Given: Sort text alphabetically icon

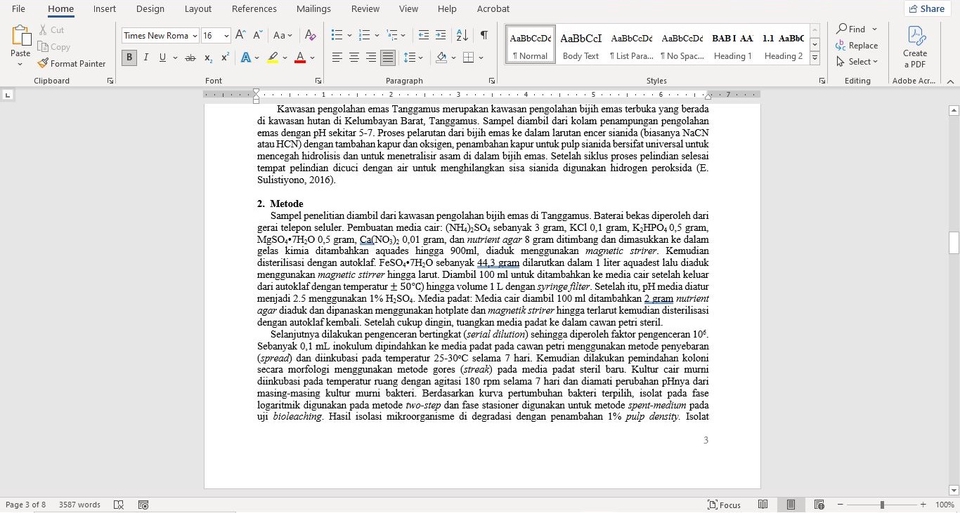Looking at the screenshot, I should [462, 36].
